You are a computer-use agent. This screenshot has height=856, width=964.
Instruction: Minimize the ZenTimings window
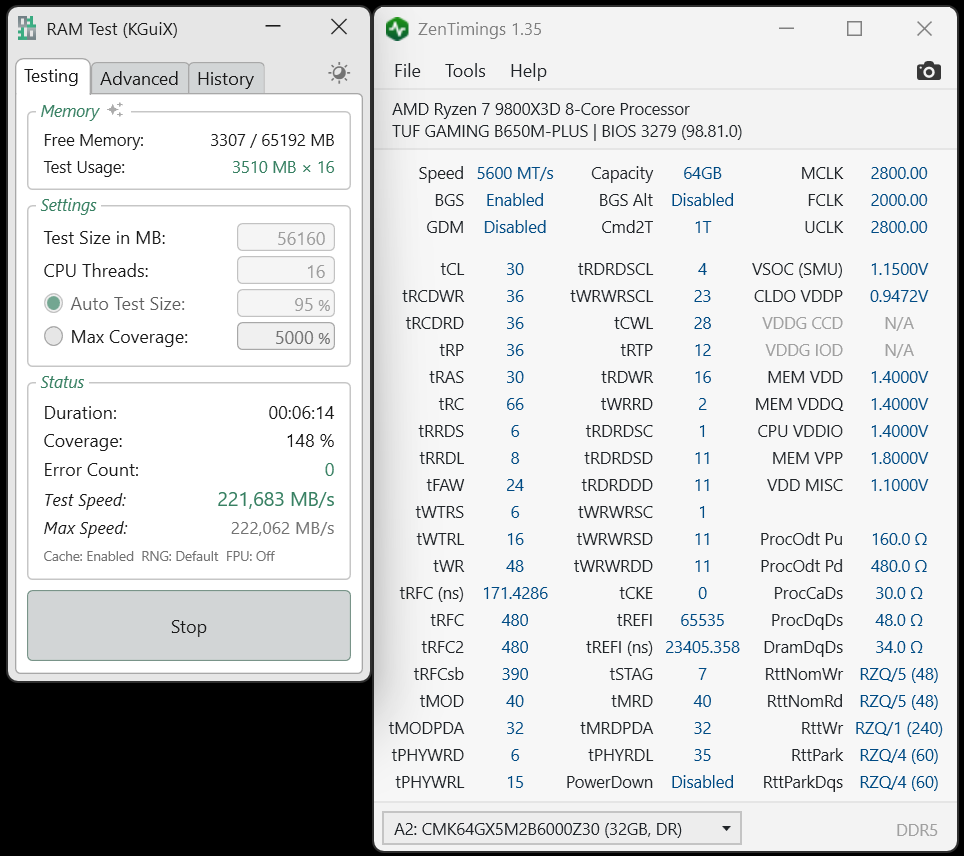[x=786, y=28]
